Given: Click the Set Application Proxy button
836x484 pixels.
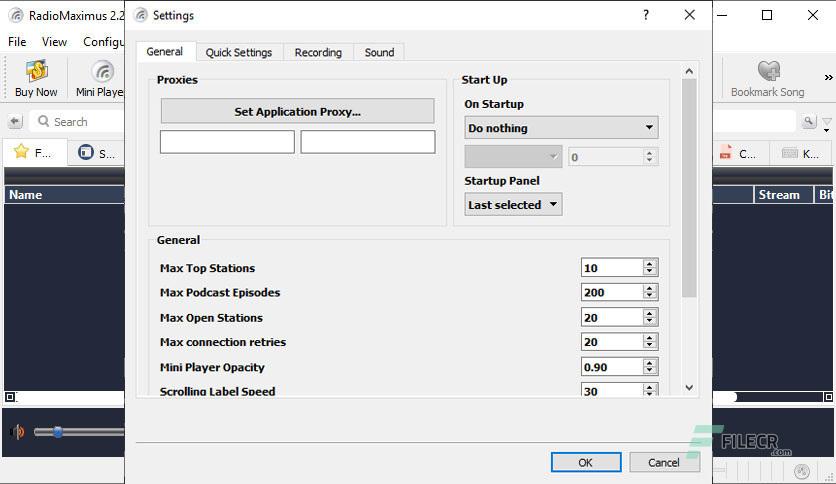Looking at the screenshot, I should pyautogui.click(x=298, y=111).
